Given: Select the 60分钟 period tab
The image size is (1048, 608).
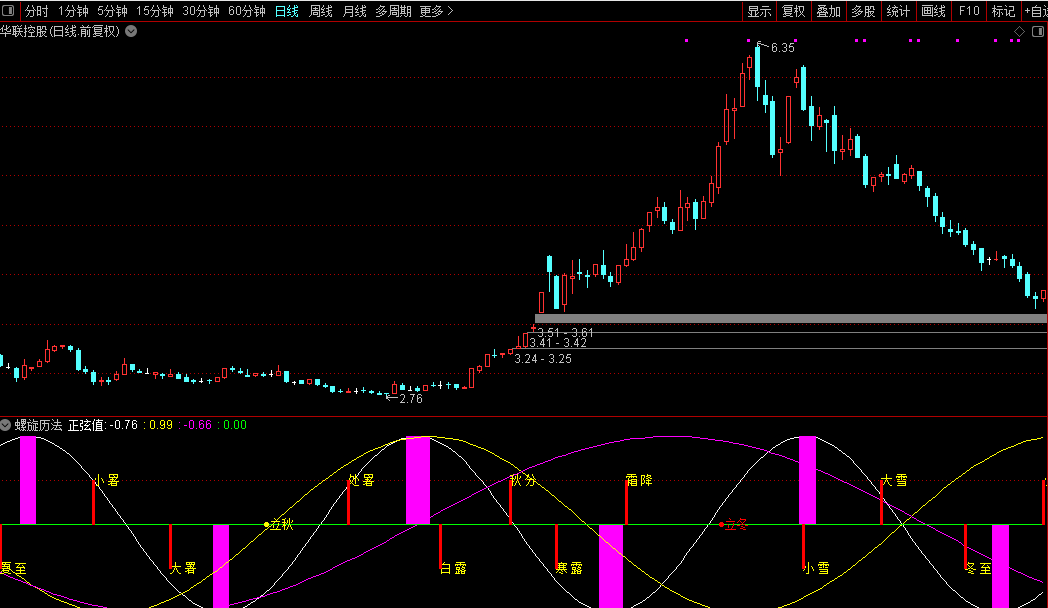Looking at the screenshot, I should pos(247,11).
